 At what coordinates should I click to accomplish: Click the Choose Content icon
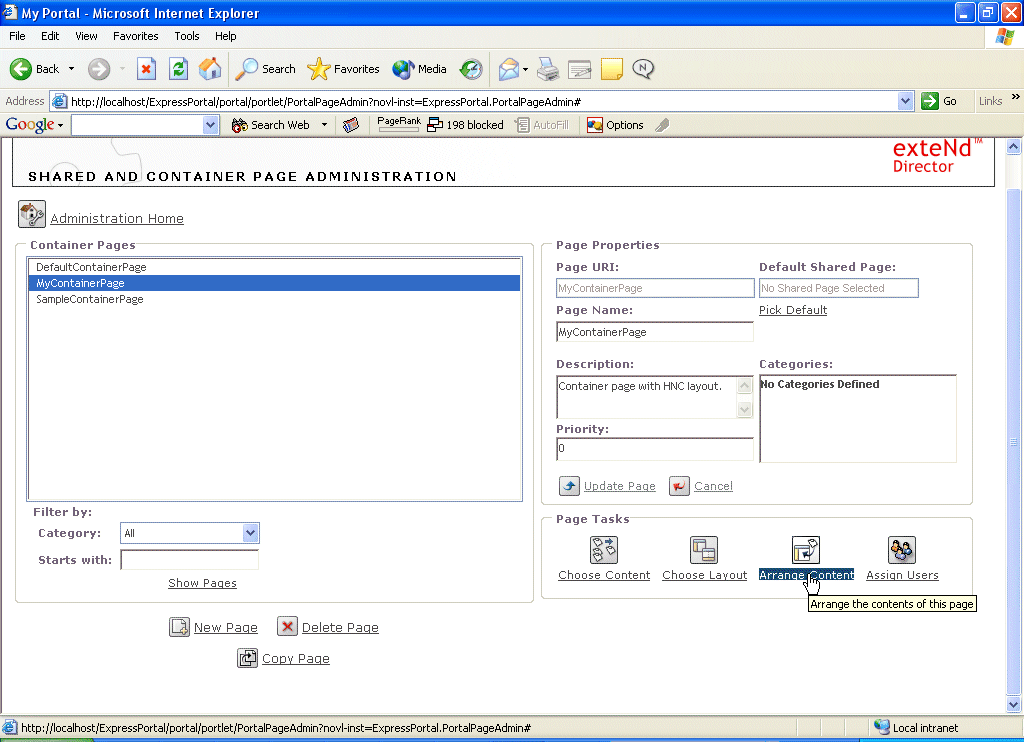click(603, 550)
